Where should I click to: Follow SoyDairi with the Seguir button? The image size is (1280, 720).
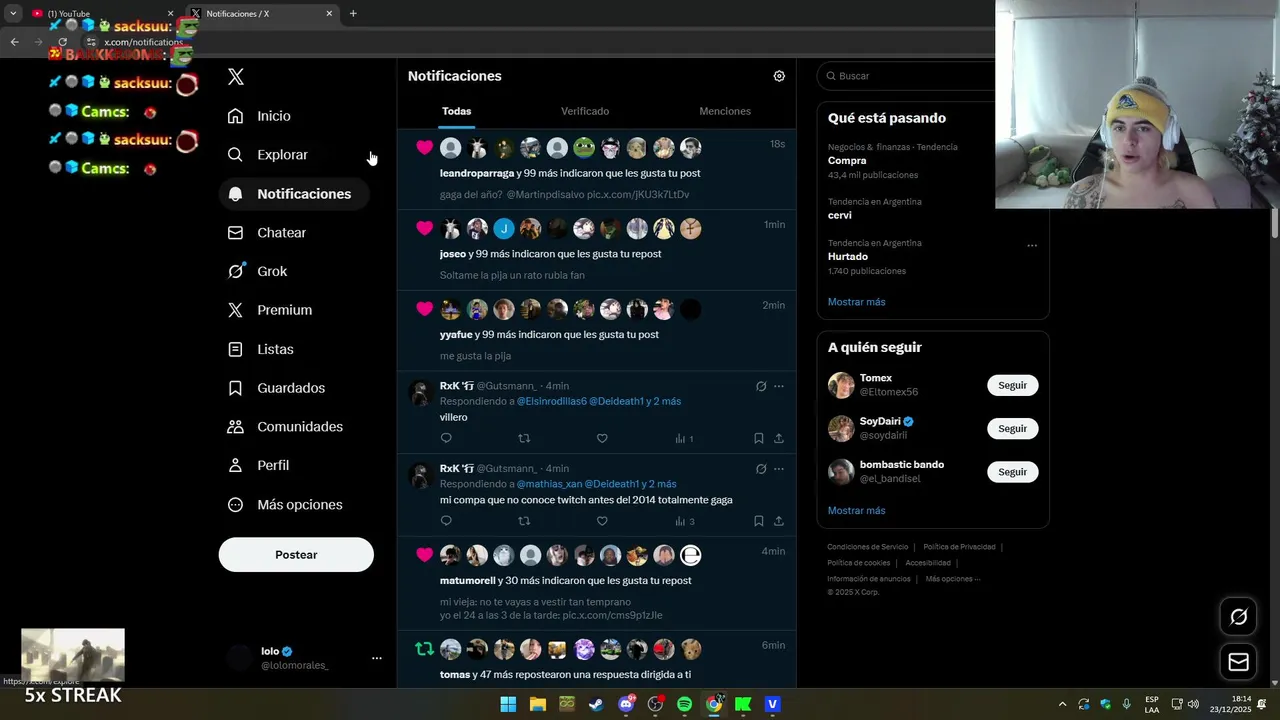tap(1012, 428)
